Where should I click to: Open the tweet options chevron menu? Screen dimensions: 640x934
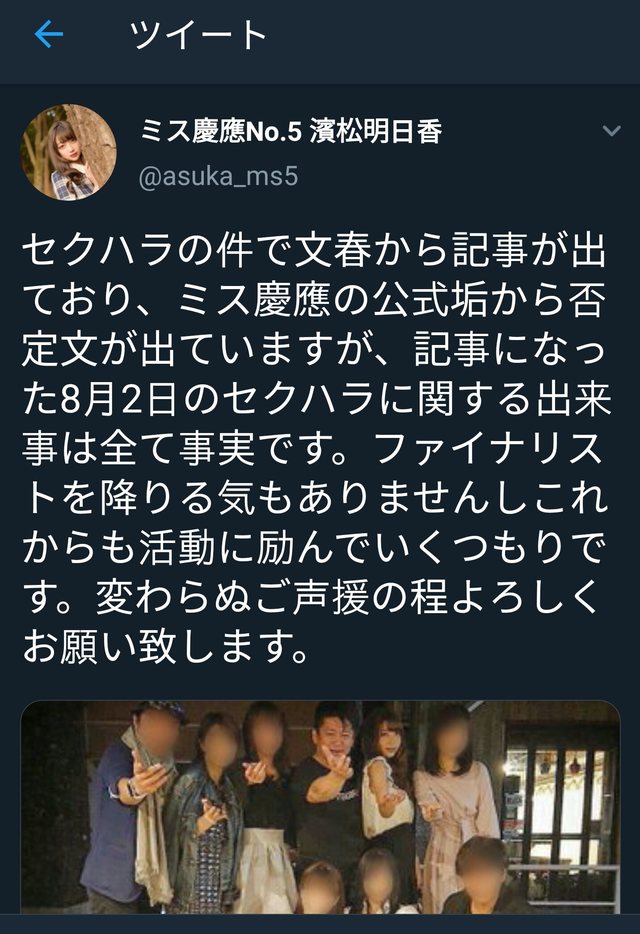(612, 131)
